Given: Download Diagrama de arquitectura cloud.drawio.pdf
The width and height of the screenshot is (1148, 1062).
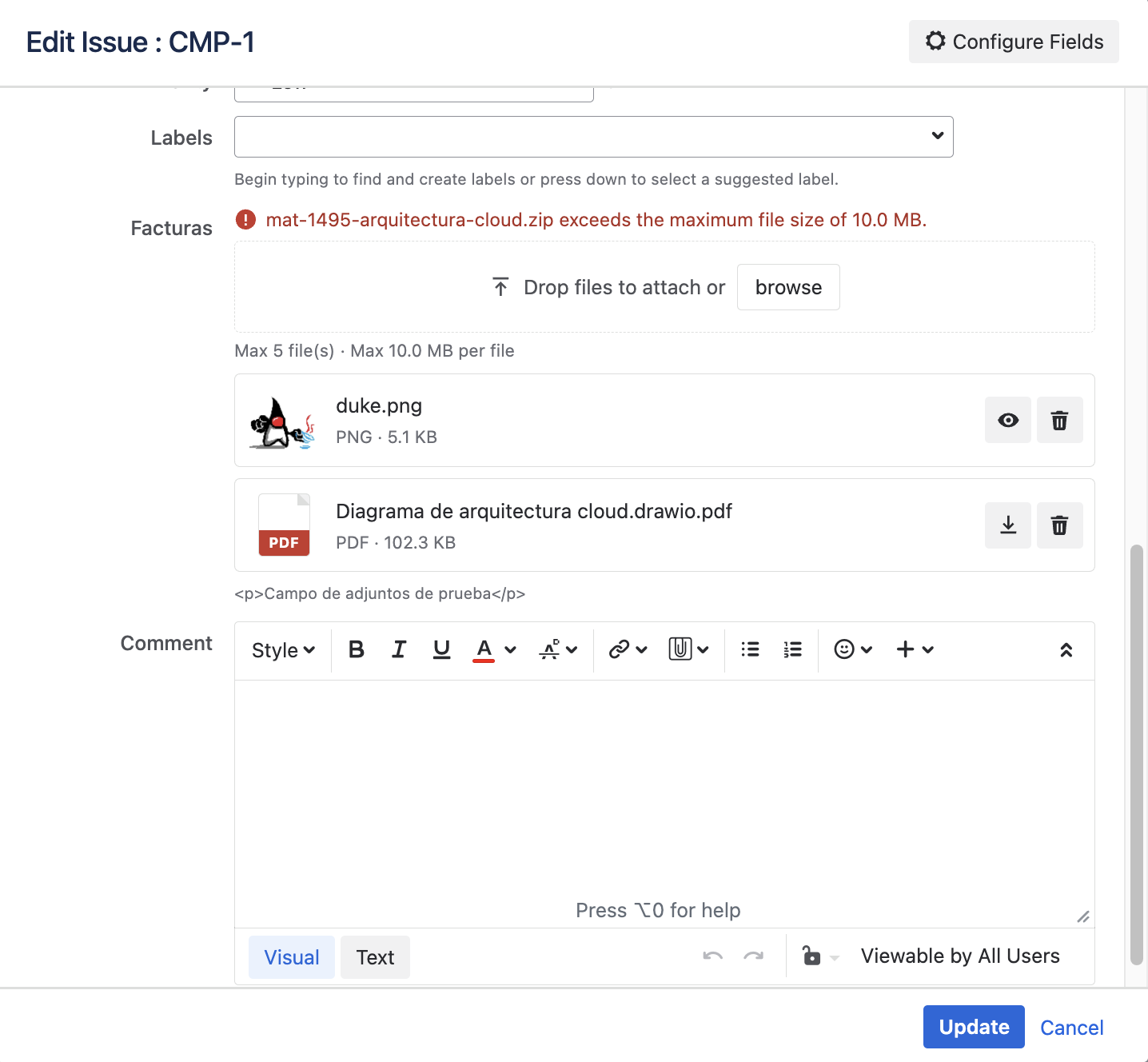Looking at the screenshot, I should 1008,525.
